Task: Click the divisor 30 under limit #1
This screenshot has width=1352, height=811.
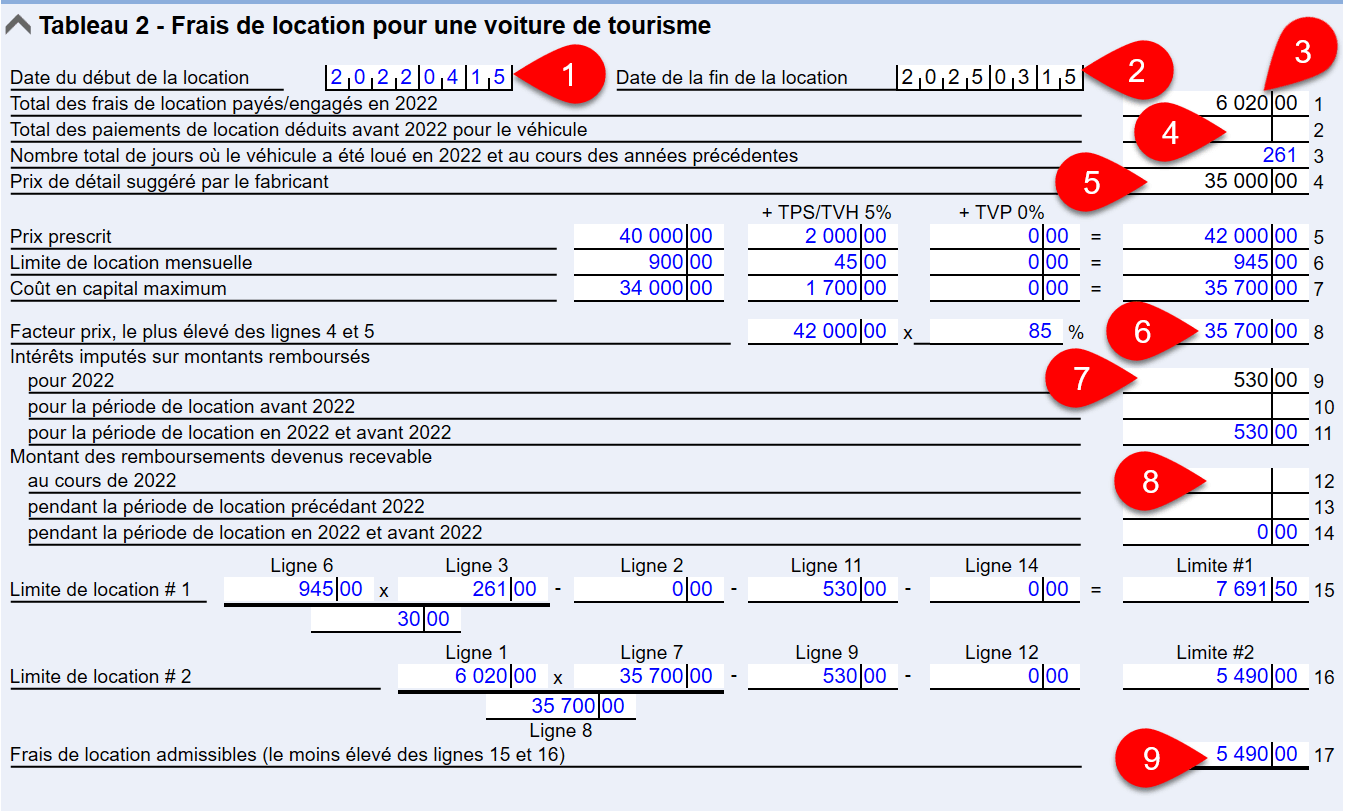Action: point(385,619)
